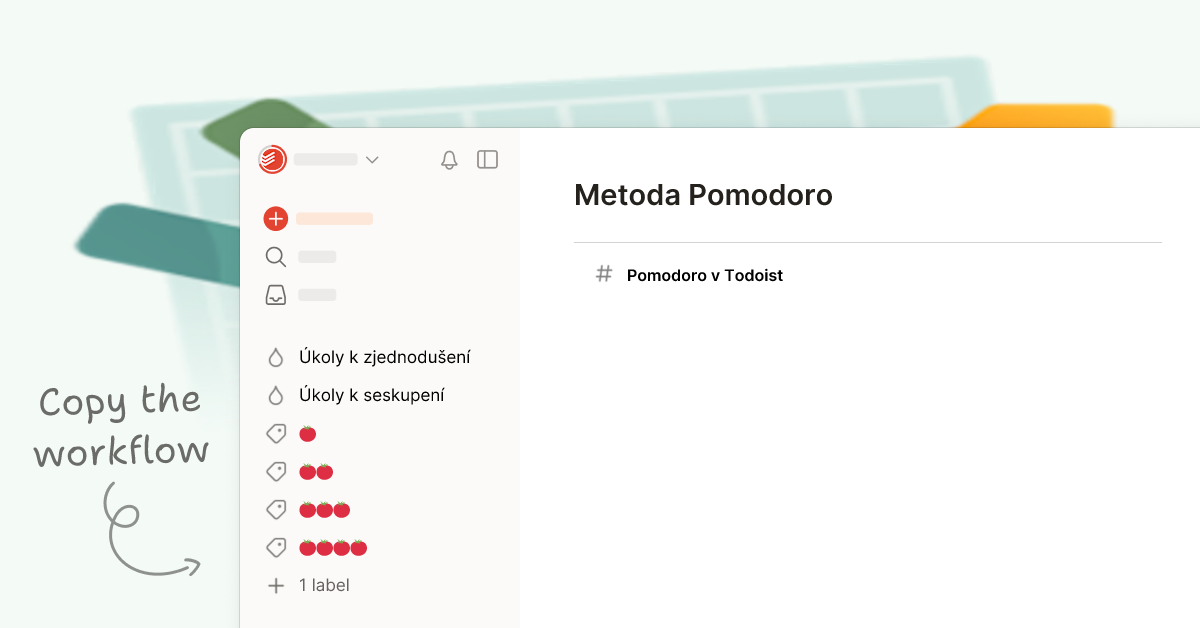Select the search magnifier icon
This screenshot has height=628, width=1200.
[x=275, y=256]
